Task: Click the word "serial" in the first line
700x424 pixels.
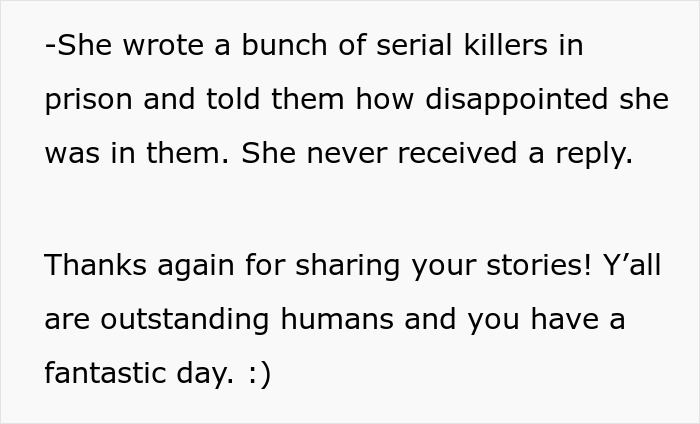Action: 414,45
